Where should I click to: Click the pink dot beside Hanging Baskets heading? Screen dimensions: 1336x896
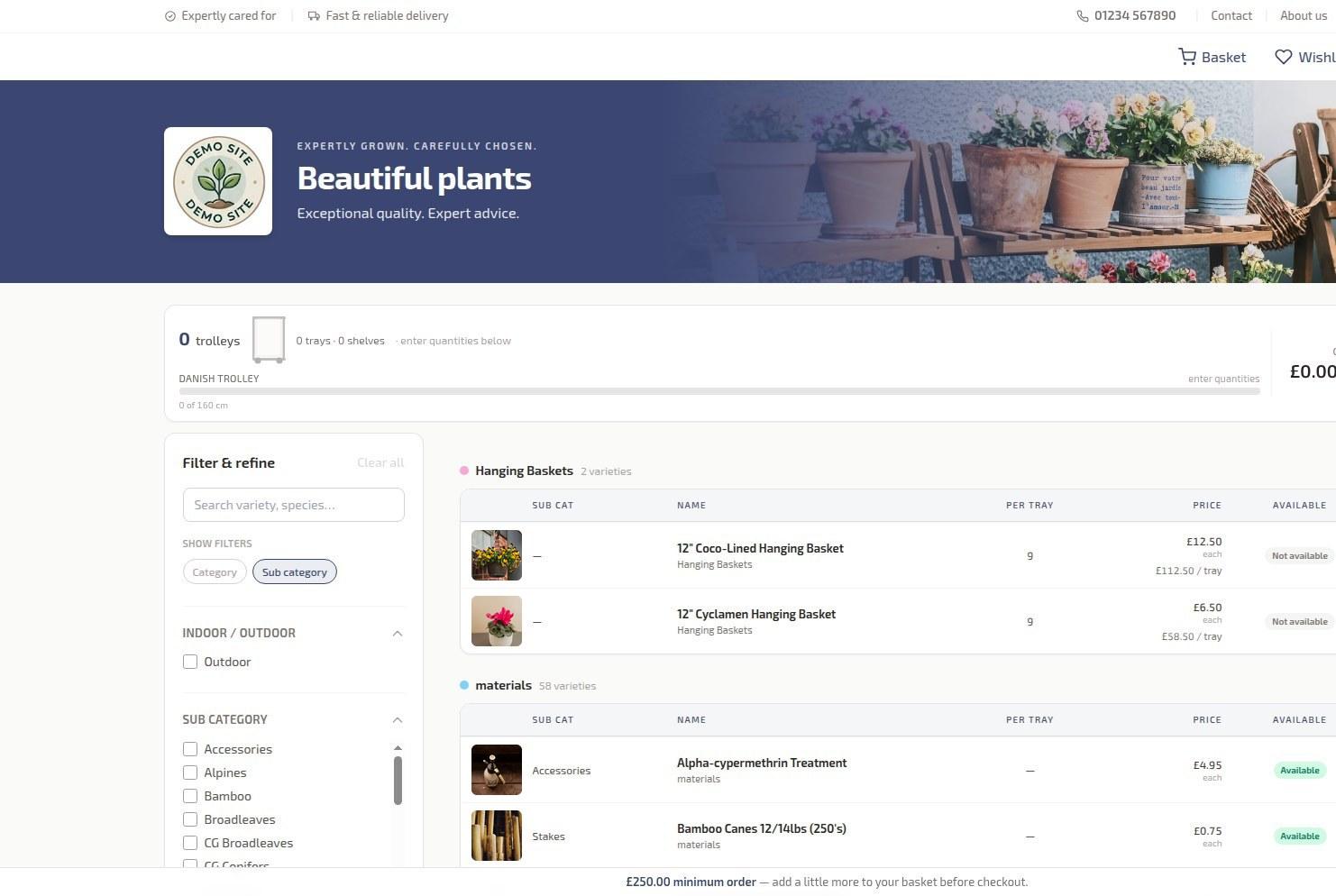click(464, 471)
